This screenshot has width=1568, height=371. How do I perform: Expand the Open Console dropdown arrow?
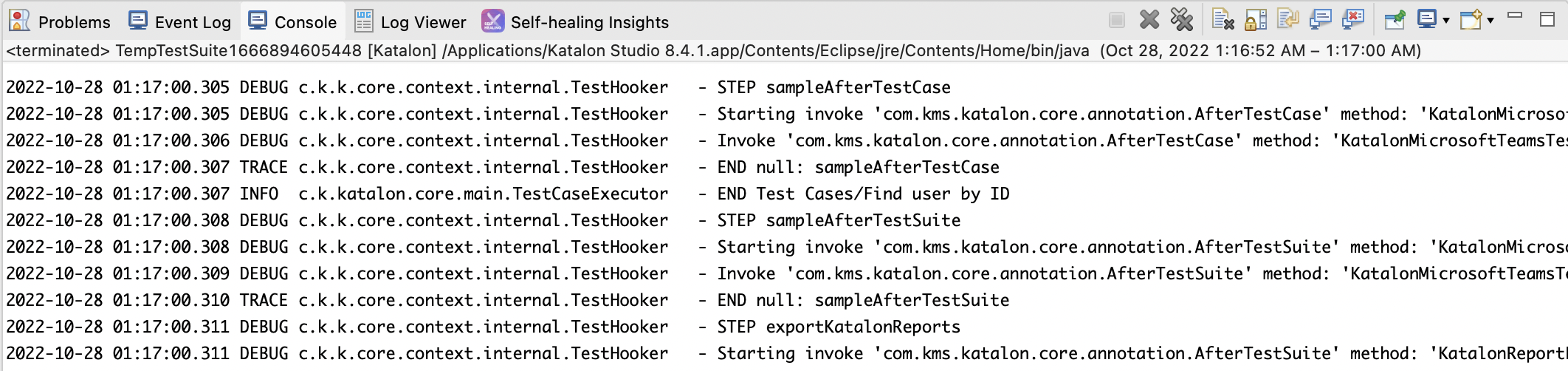tap(1490, 20)
